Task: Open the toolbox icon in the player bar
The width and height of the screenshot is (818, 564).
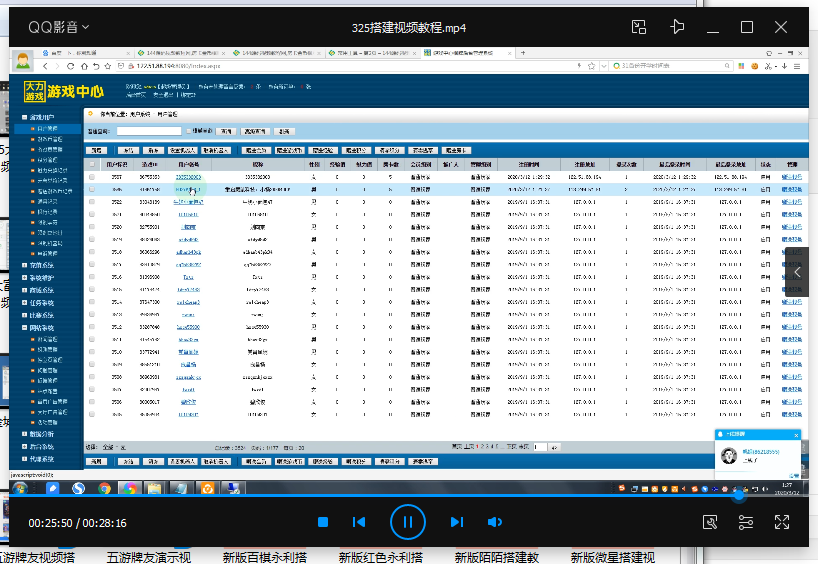Action: click(710, 522)
